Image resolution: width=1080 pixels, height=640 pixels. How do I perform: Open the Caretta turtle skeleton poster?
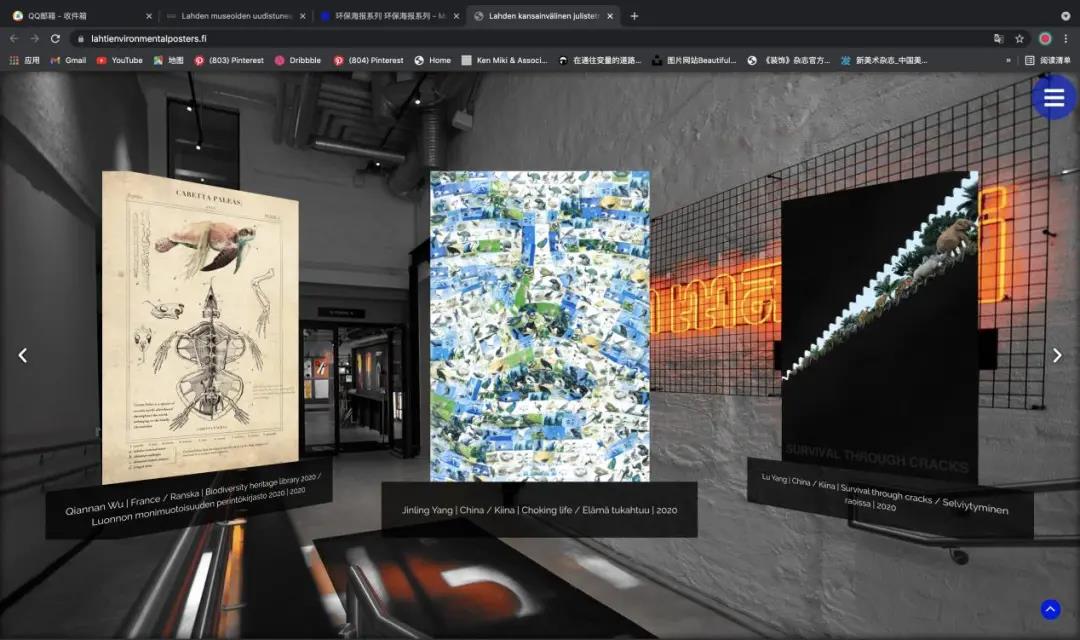[x=200, y=327]
